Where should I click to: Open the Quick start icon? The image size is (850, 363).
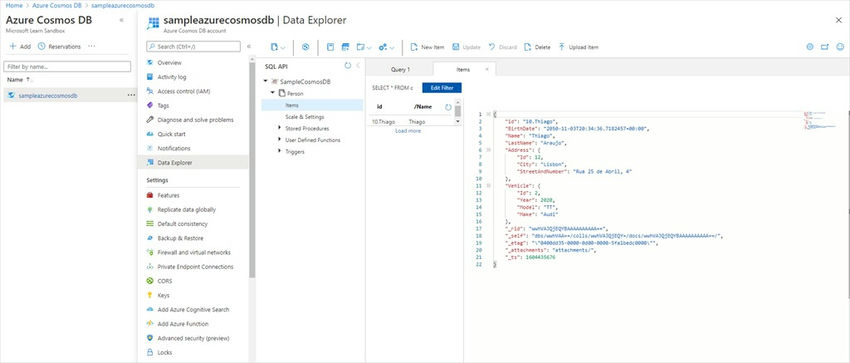pyautogui.click(x=150, y=134)
